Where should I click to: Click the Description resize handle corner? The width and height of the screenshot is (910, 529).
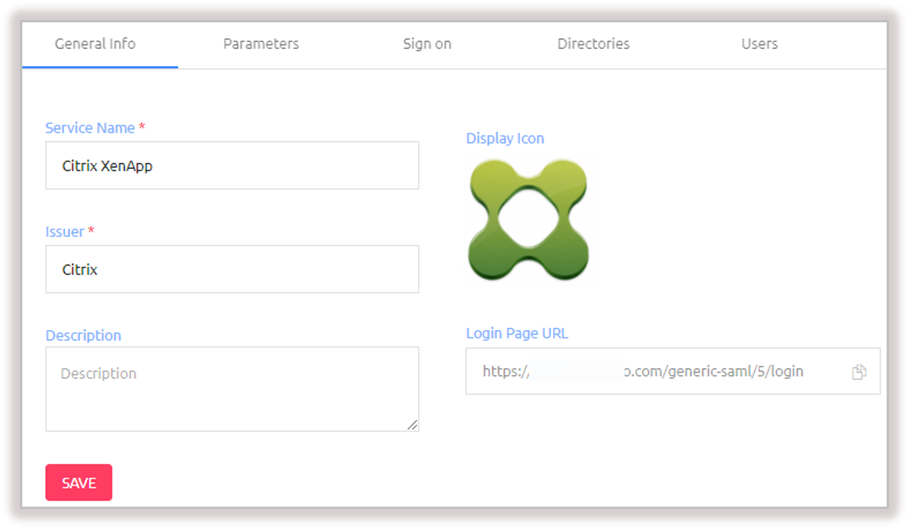(412, 425)
